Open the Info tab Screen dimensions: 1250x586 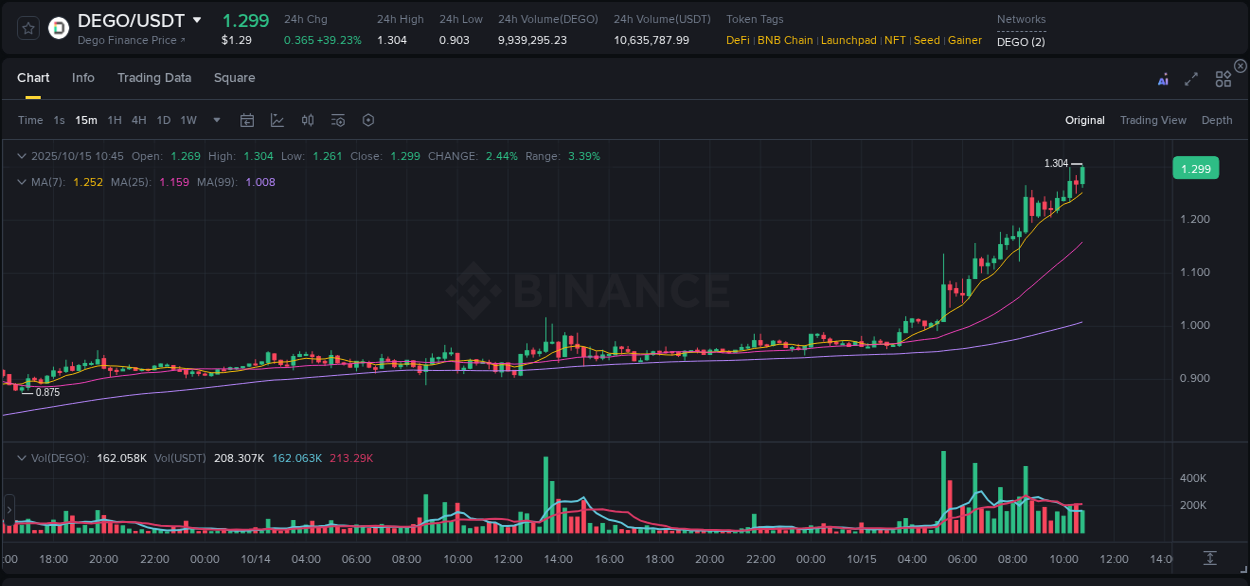(83, 78)
